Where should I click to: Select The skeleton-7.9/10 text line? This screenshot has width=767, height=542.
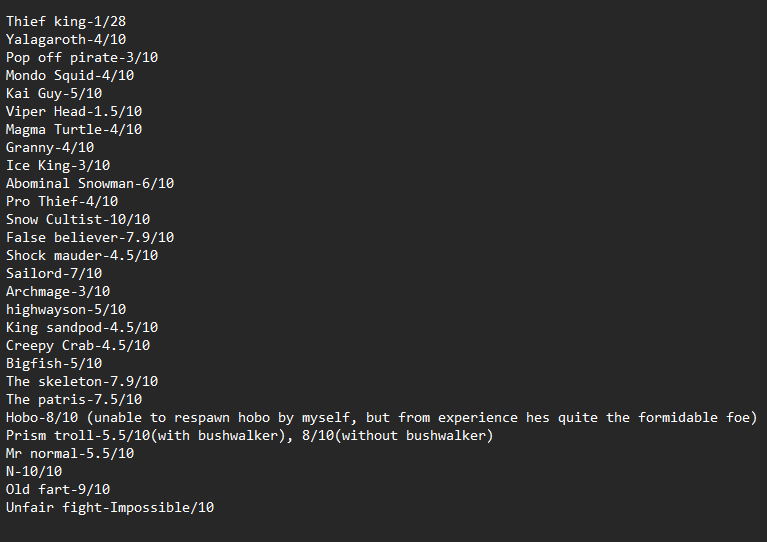(x=82, y=382)
